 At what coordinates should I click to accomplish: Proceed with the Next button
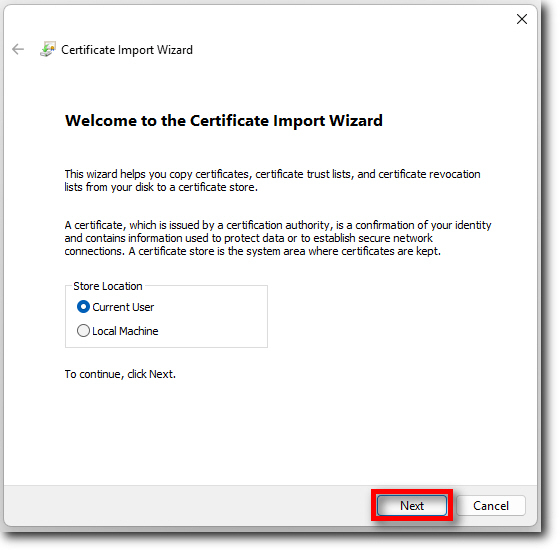[x=412, y=506]
